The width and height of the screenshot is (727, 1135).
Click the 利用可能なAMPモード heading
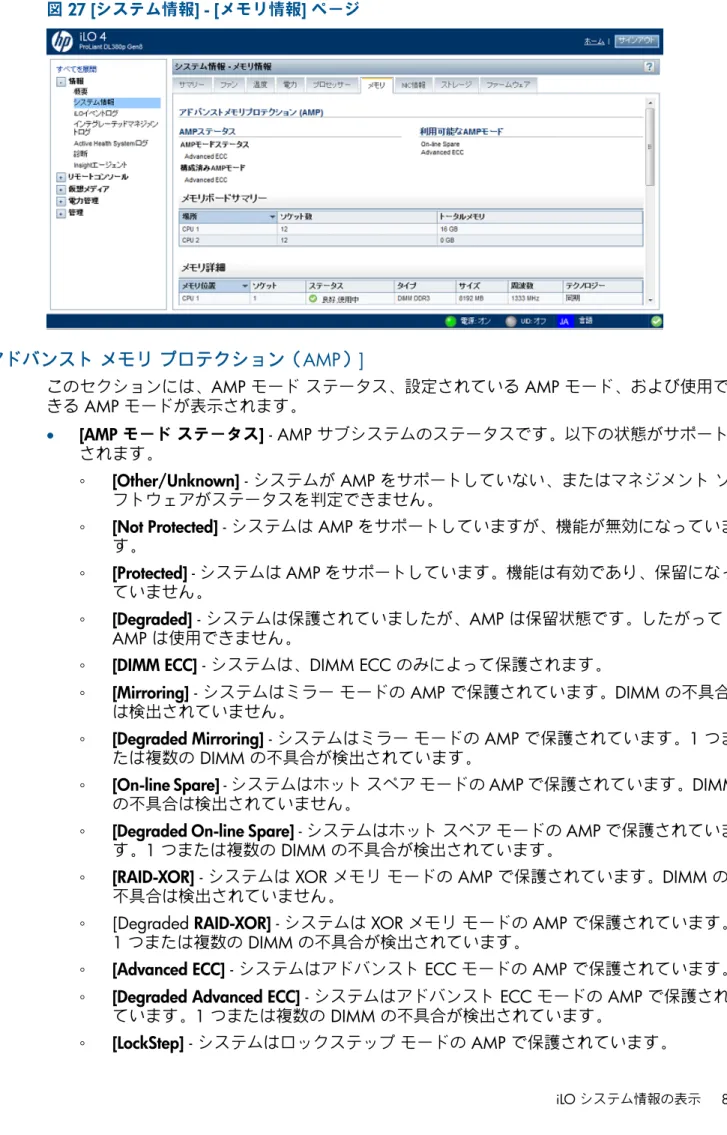[461, 131]
